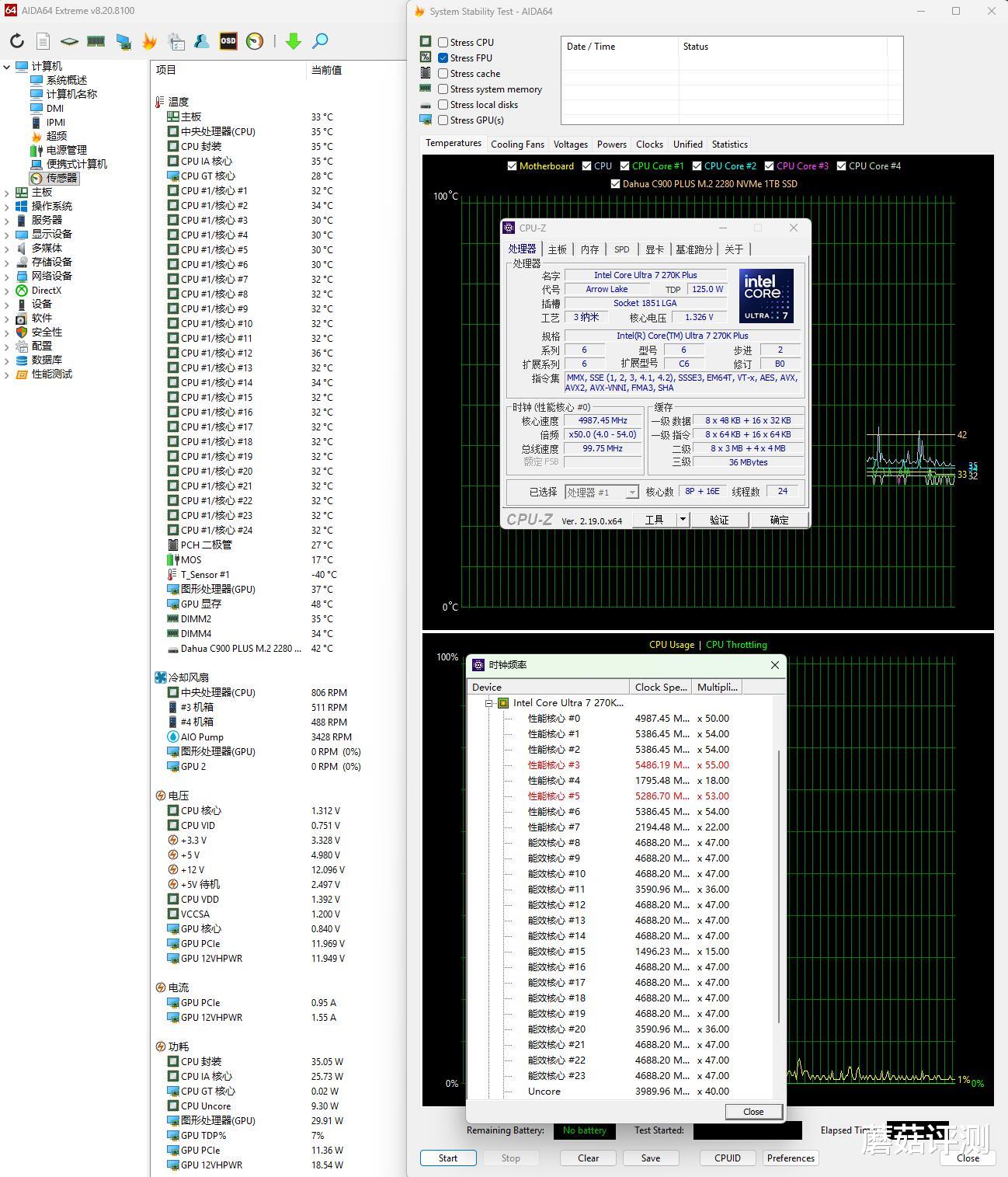Click the database icon beside 数据库
The image size is (1008, 1177).
(22, 360)
